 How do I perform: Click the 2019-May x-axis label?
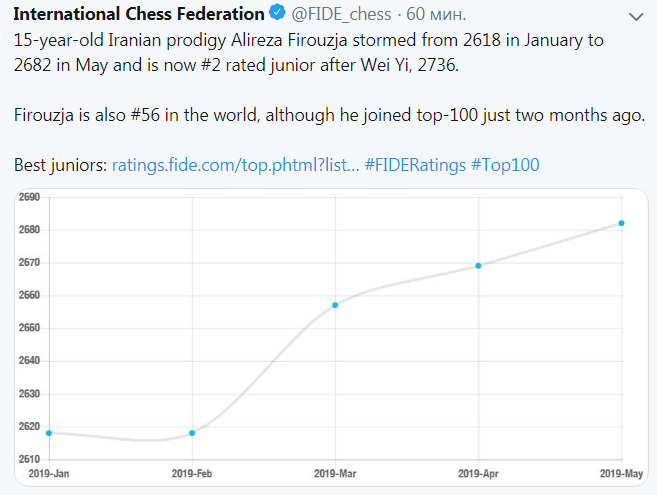pos(620,472)
